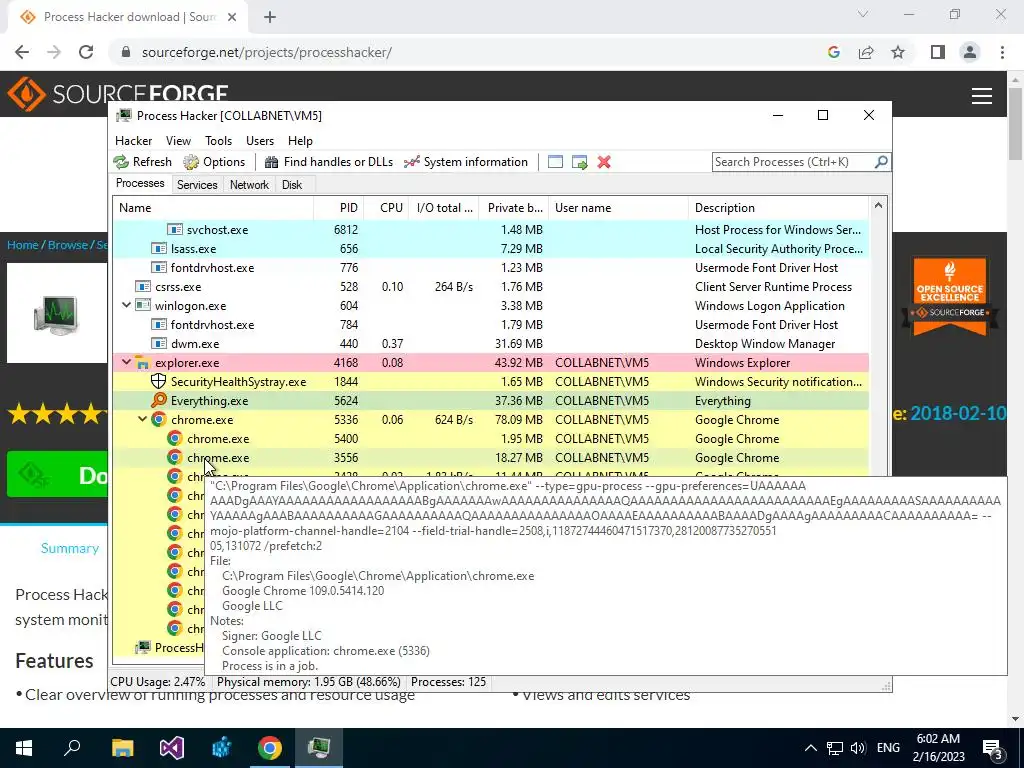Image resolution: width=1024 pixels, height=768 pixels.
Task: Open Chrome three-dot menu
Action: point(1002,52)
